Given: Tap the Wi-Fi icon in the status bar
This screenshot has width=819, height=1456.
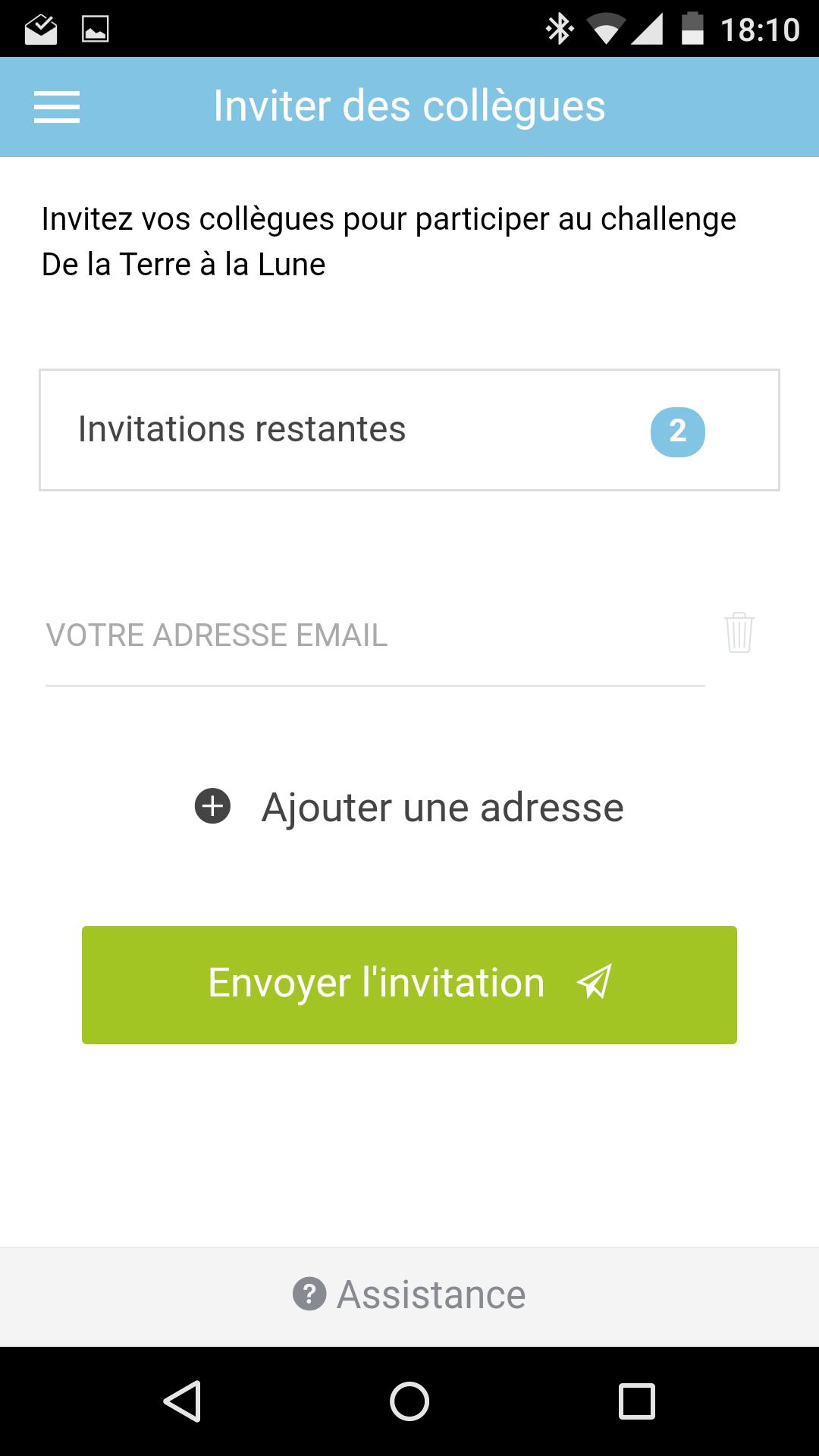Looking at the screenshot, I should [x=607, y=29].
